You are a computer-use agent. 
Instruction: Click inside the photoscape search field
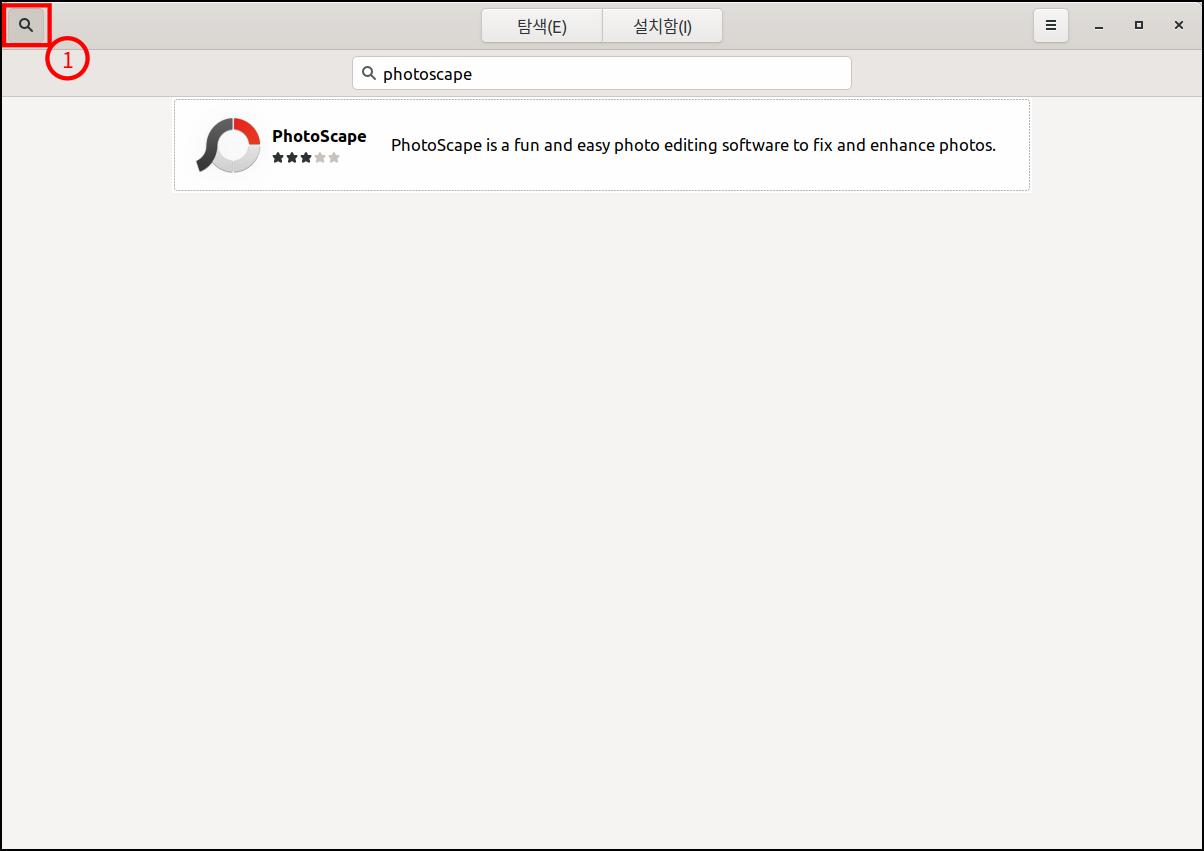click(x=602, y=73)
